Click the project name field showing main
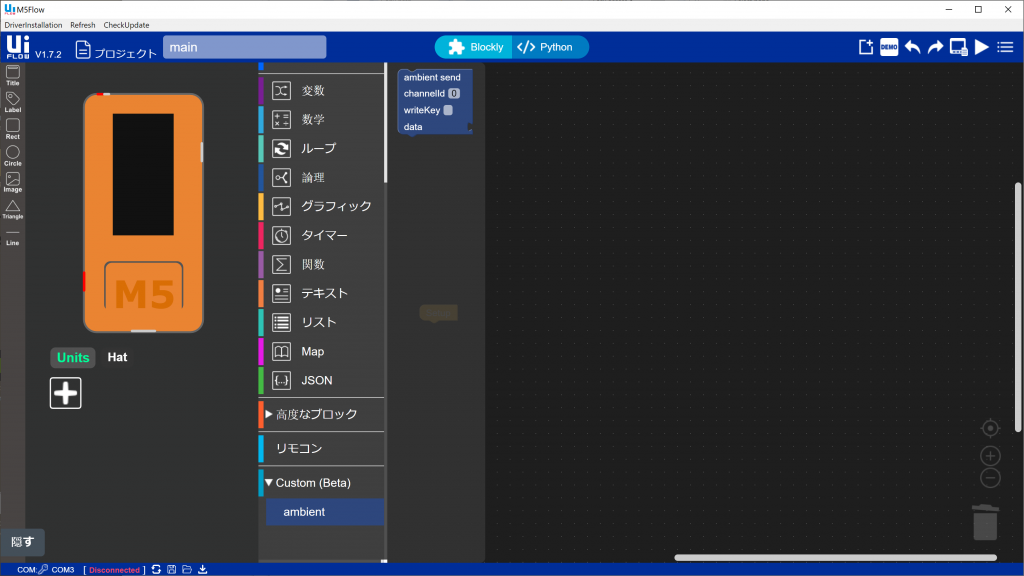Screen dimensions: 1024x576 243,46
